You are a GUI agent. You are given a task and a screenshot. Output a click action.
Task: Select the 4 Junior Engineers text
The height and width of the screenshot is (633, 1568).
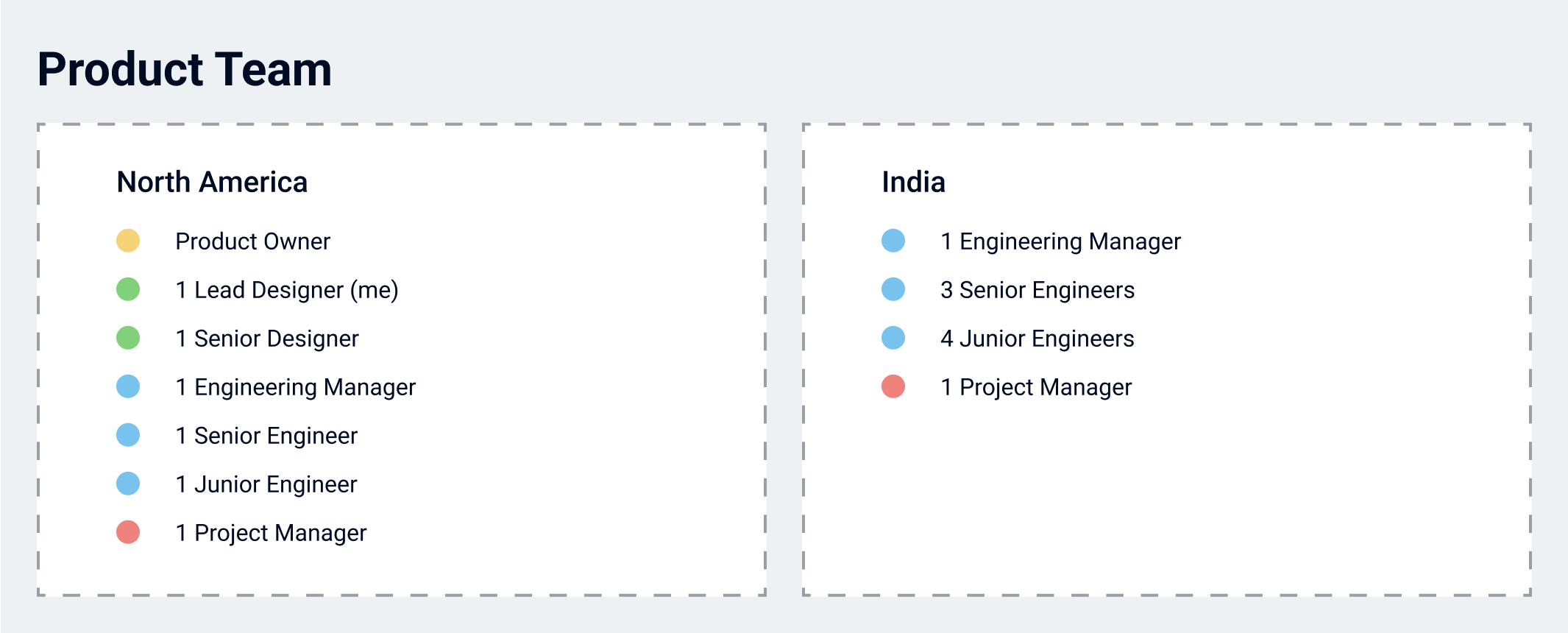[x=1037, y=339]
